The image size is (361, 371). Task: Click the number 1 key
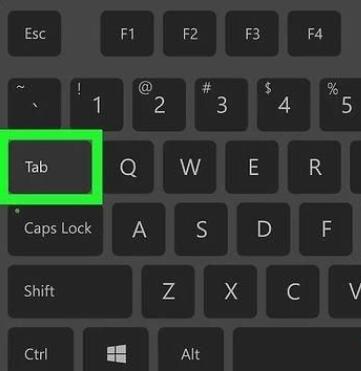tap(97, 104)
